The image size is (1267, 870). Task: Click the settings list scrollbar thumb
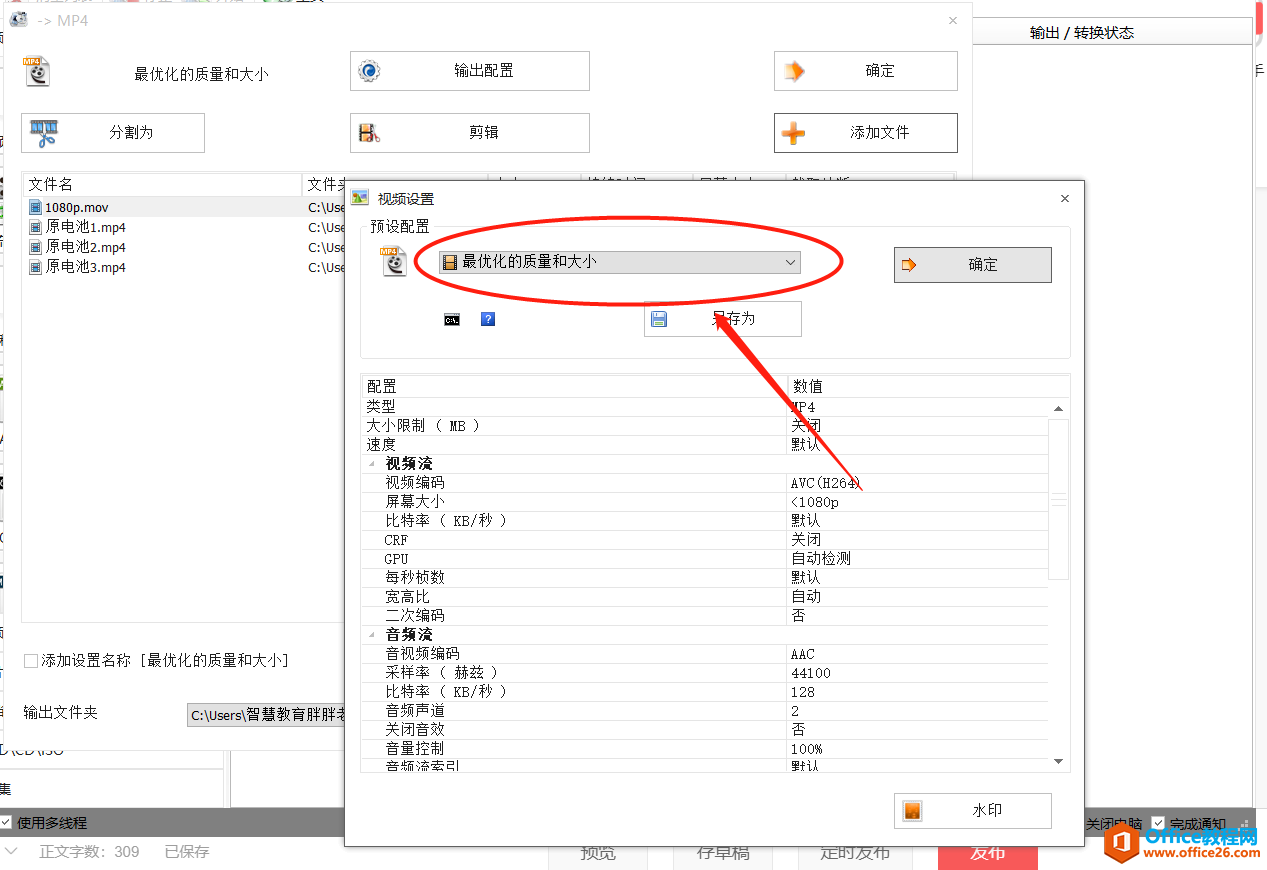pos(1059,500)
